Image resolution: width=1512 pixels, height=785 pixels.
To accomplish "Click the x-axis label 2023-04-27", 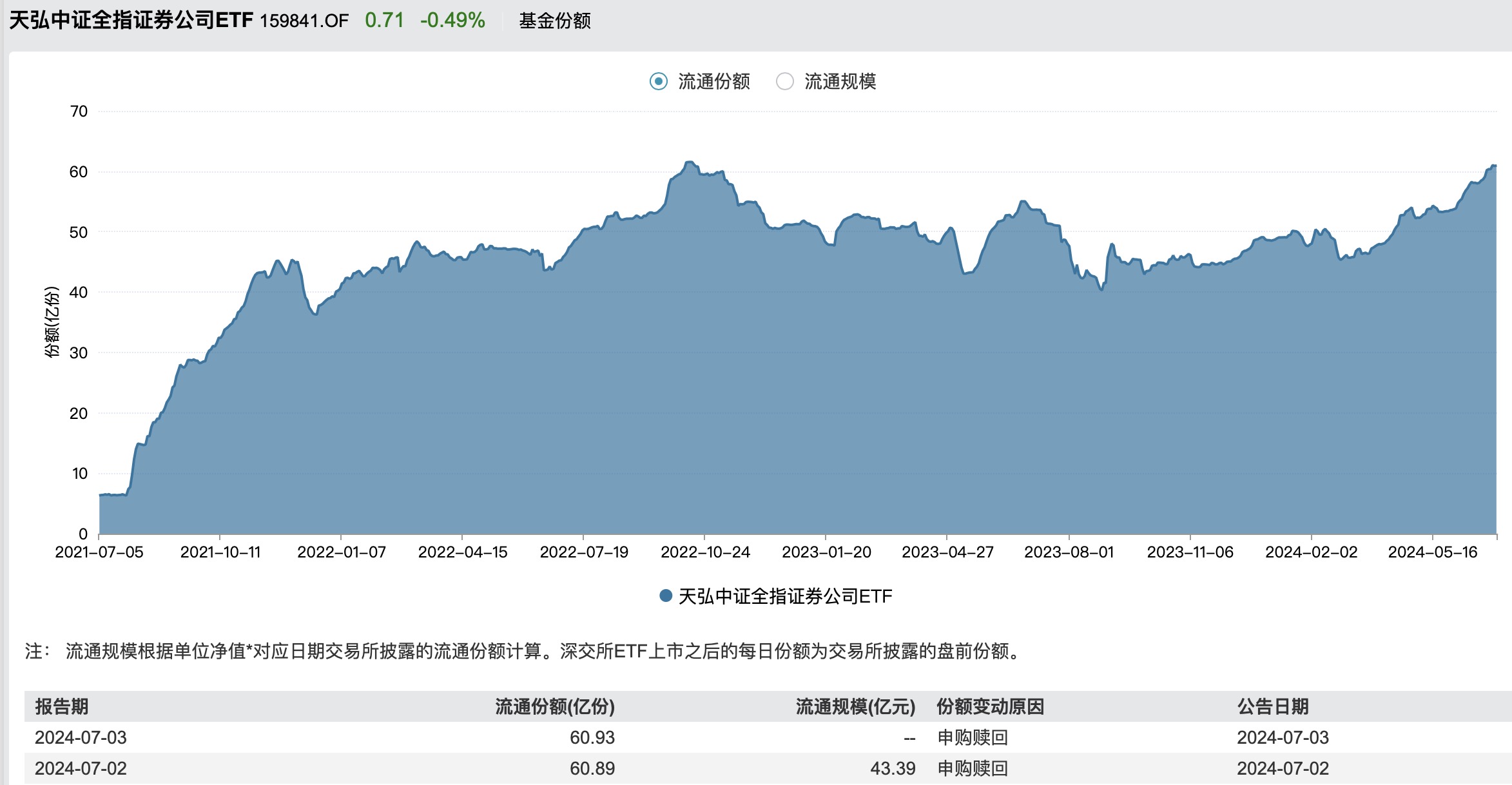I will point(947,552).
